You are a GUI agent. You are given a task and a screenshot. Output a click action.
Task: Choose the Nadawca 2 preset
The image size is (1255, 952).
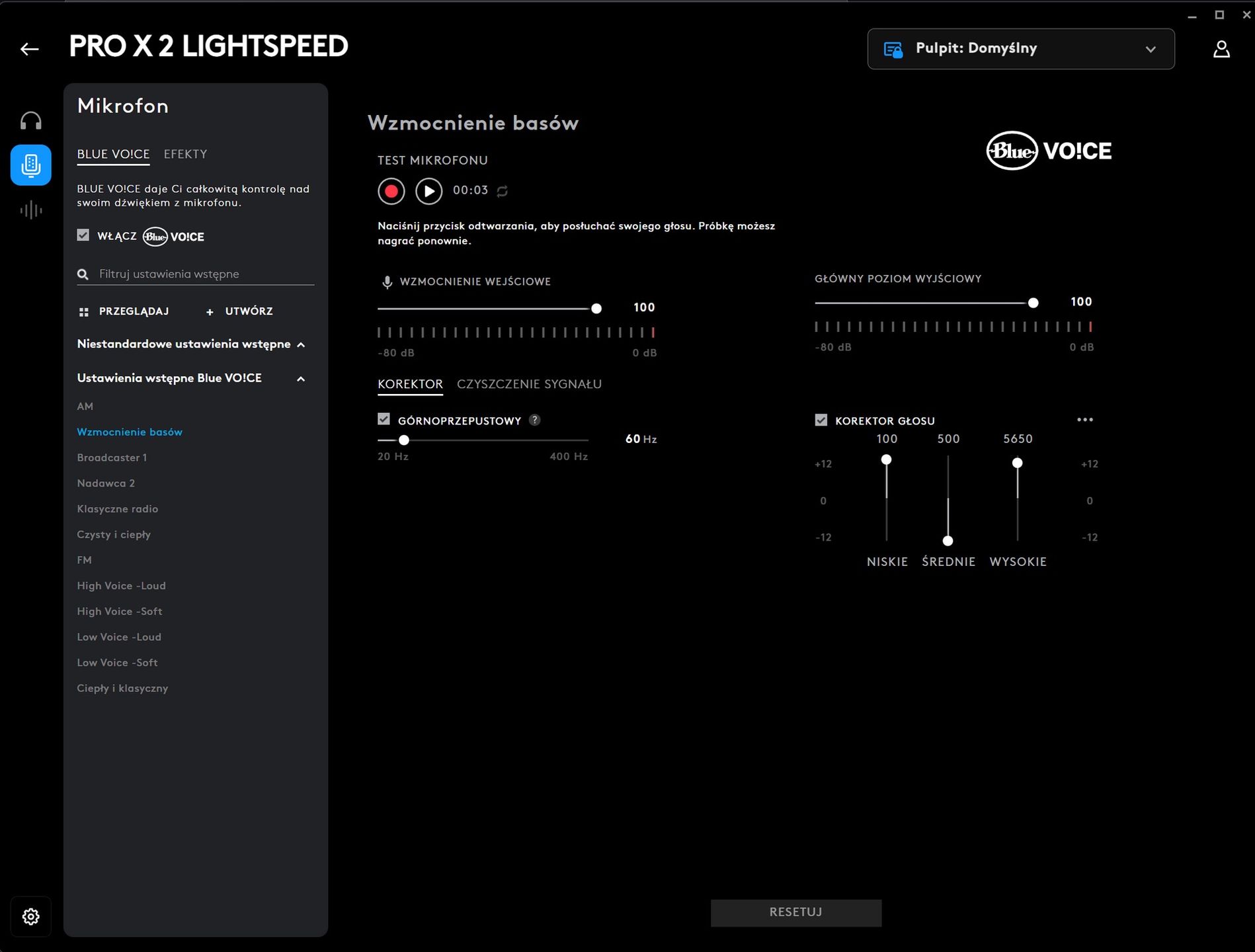(x=106, y=483)
